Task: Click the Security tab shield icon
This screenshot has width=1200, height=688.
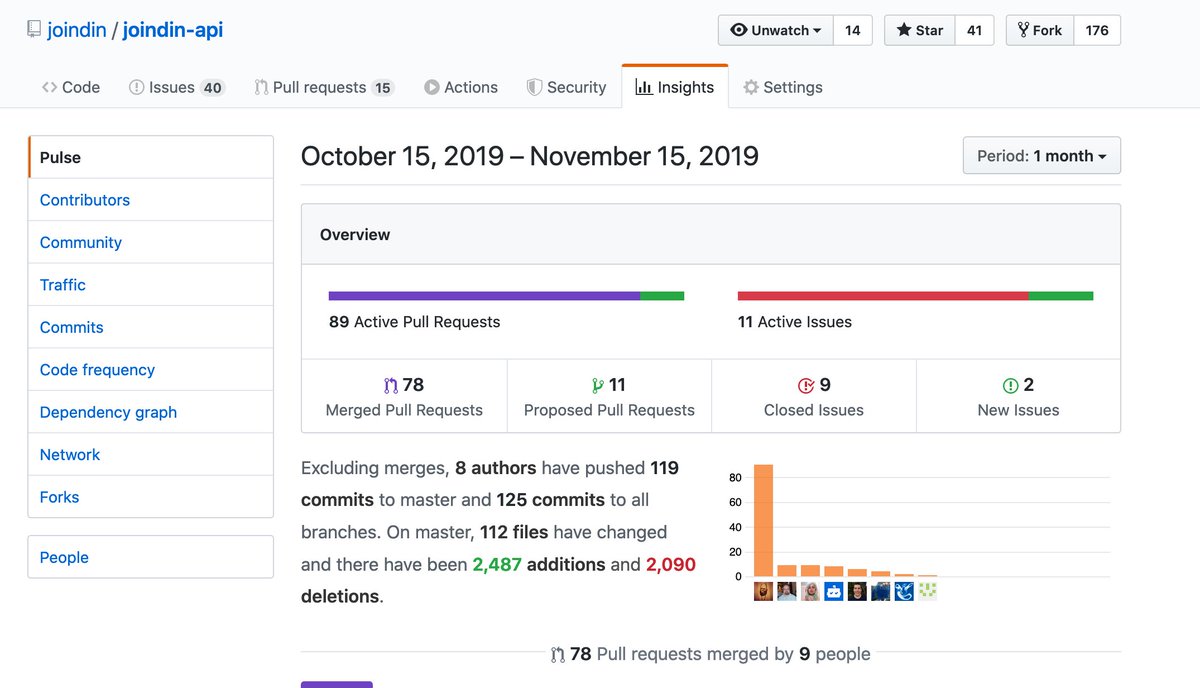Action: point(535,87)
